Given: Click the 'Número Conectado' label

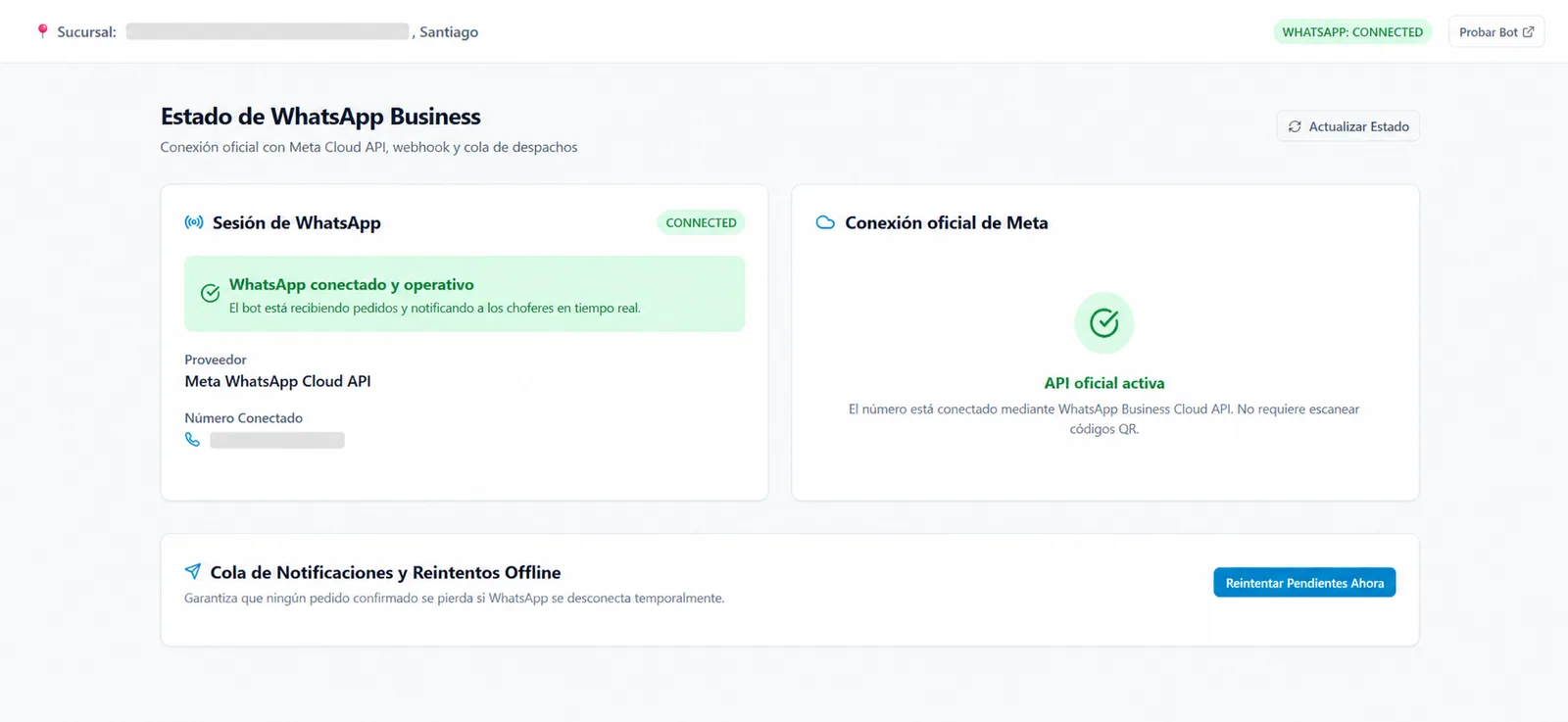Looking at the screenshot, I should pyautogui.click(x=243, y=417).
